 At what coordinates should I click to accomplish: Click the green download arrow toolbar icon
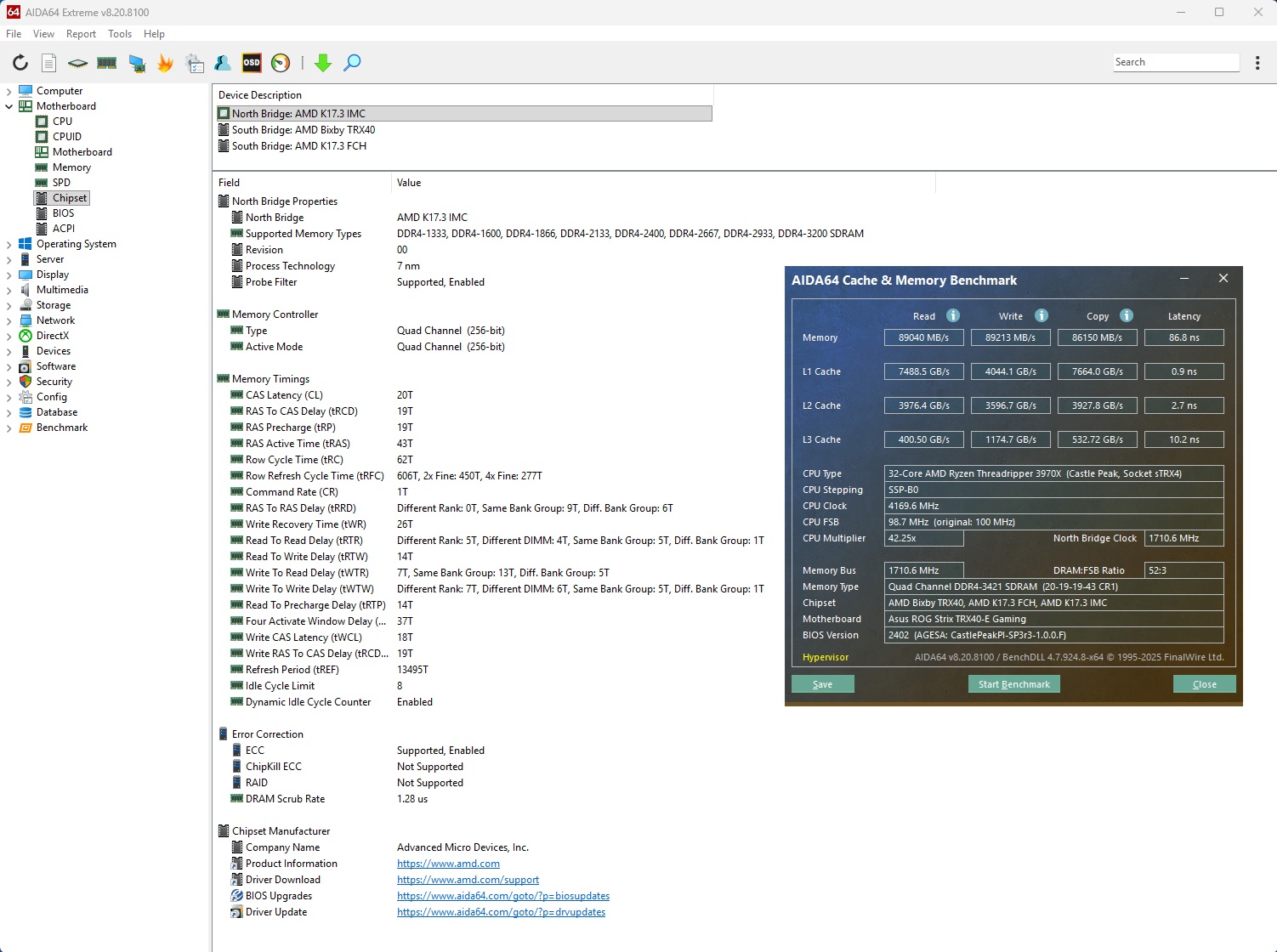(322, 63)
